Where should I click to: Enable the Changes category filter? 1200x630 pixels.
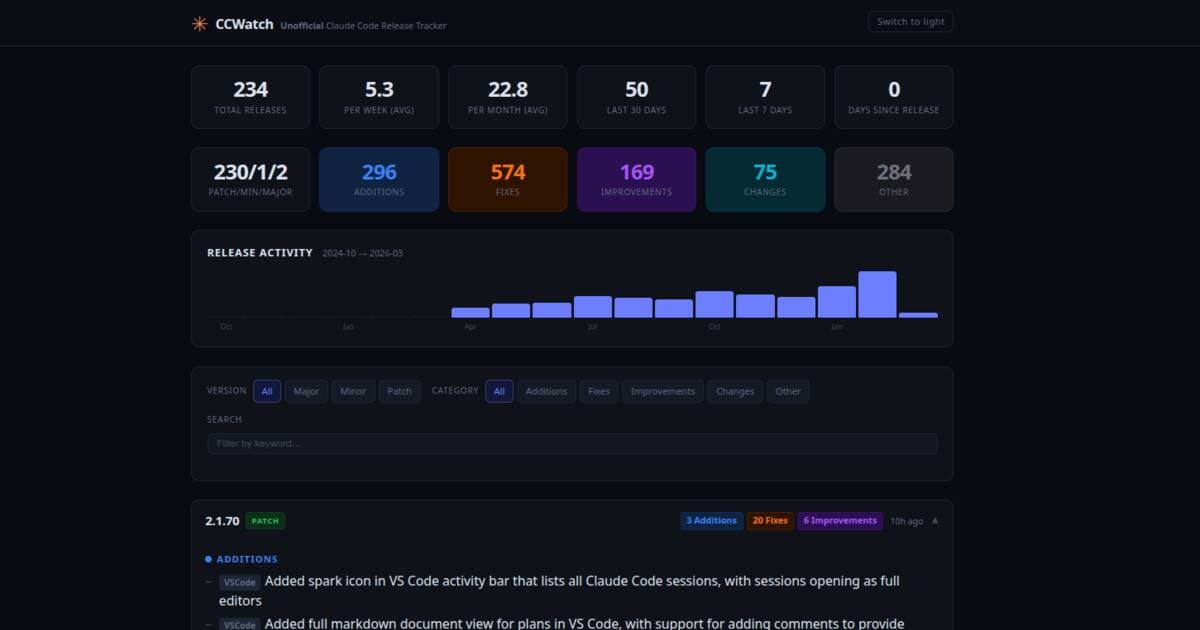point(735,391)
